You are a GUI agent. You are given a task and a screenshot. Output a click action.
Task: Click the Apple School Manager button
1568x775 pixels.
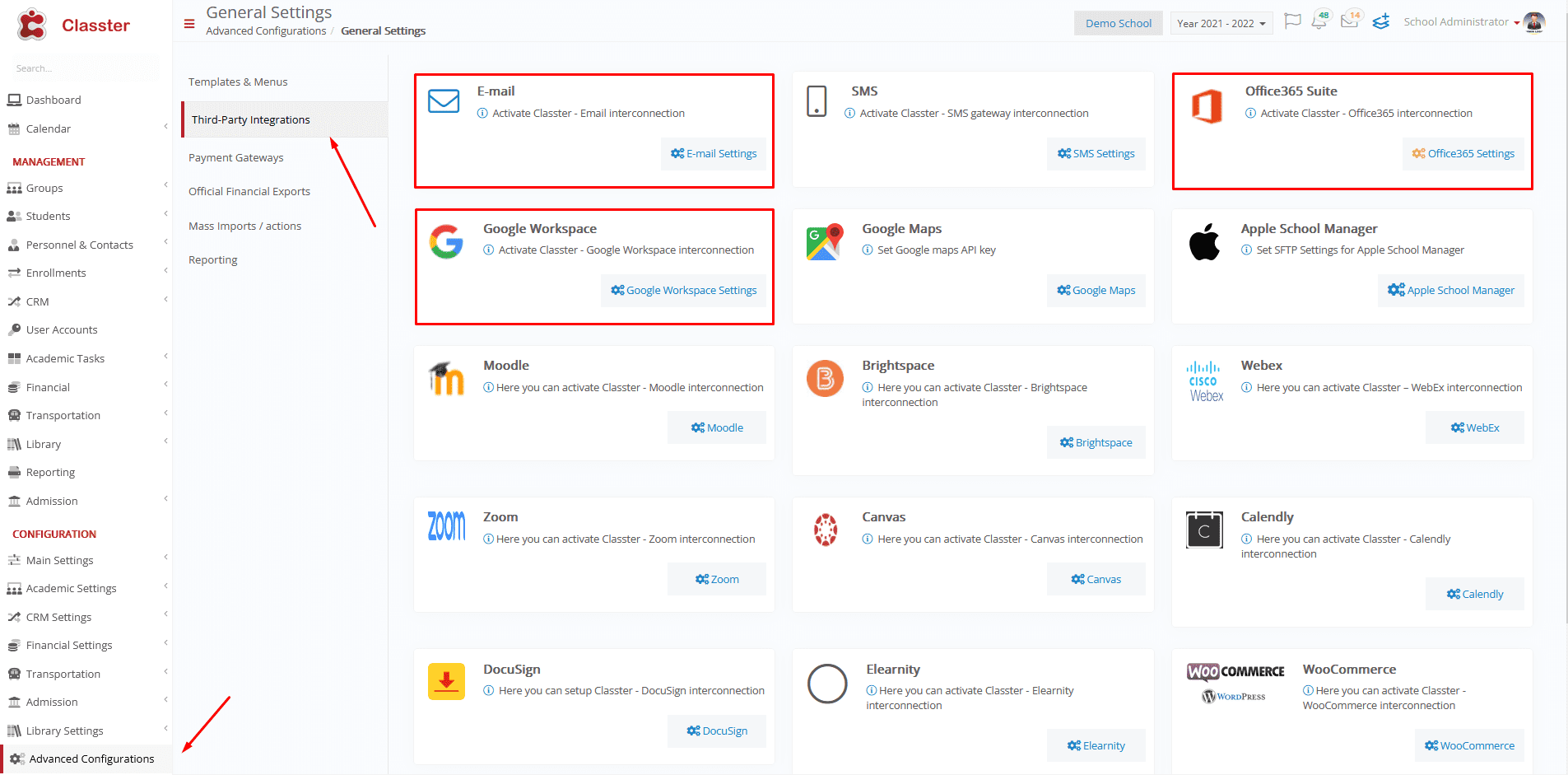coord(1450,291)
